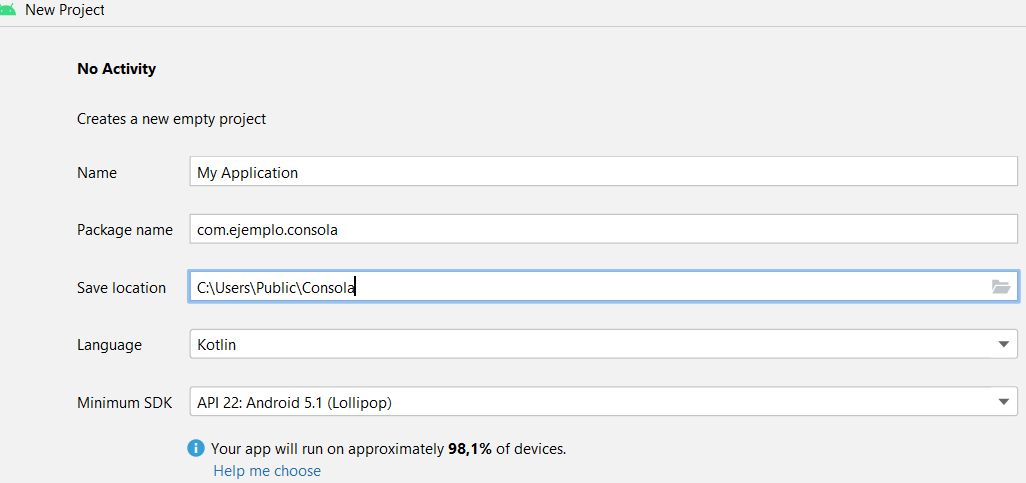Click the Android icon in title bar
Image resolution: width=1026 pixels, height=483 pixels.
point(8,9)
